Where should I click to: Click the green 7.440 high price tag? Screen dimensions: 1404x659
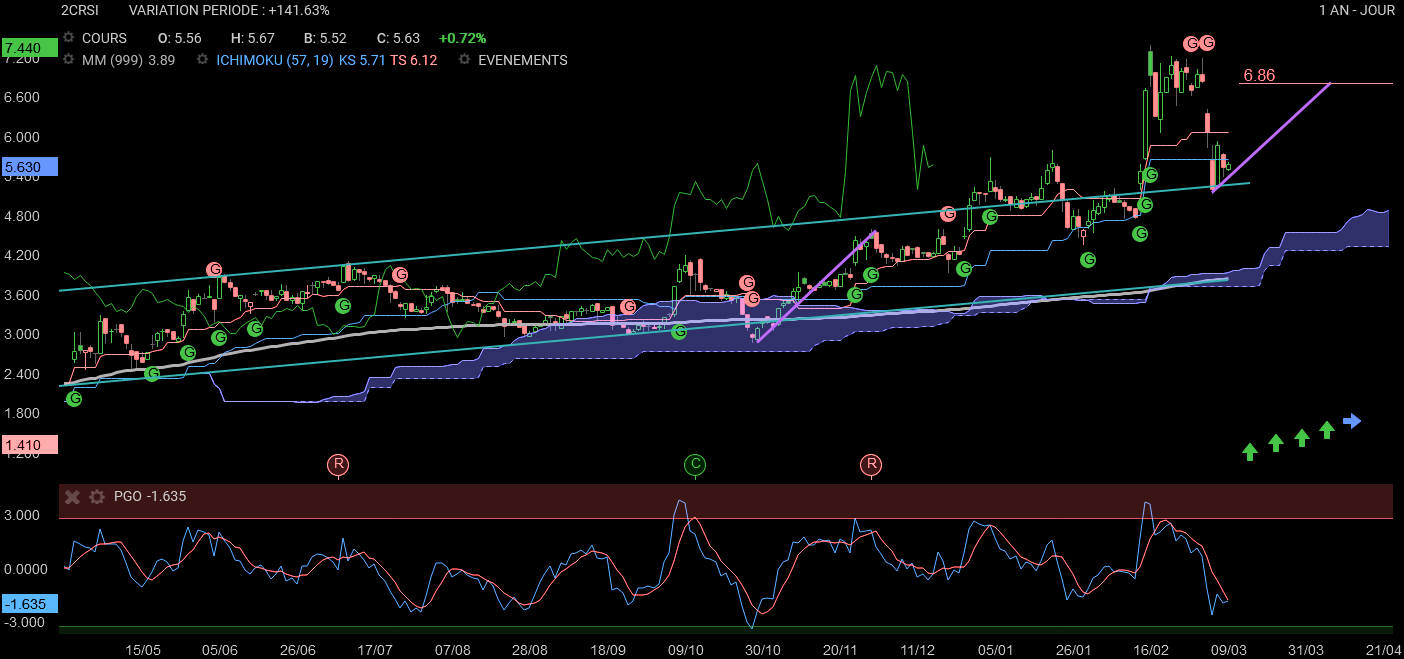tap(29, 48)
